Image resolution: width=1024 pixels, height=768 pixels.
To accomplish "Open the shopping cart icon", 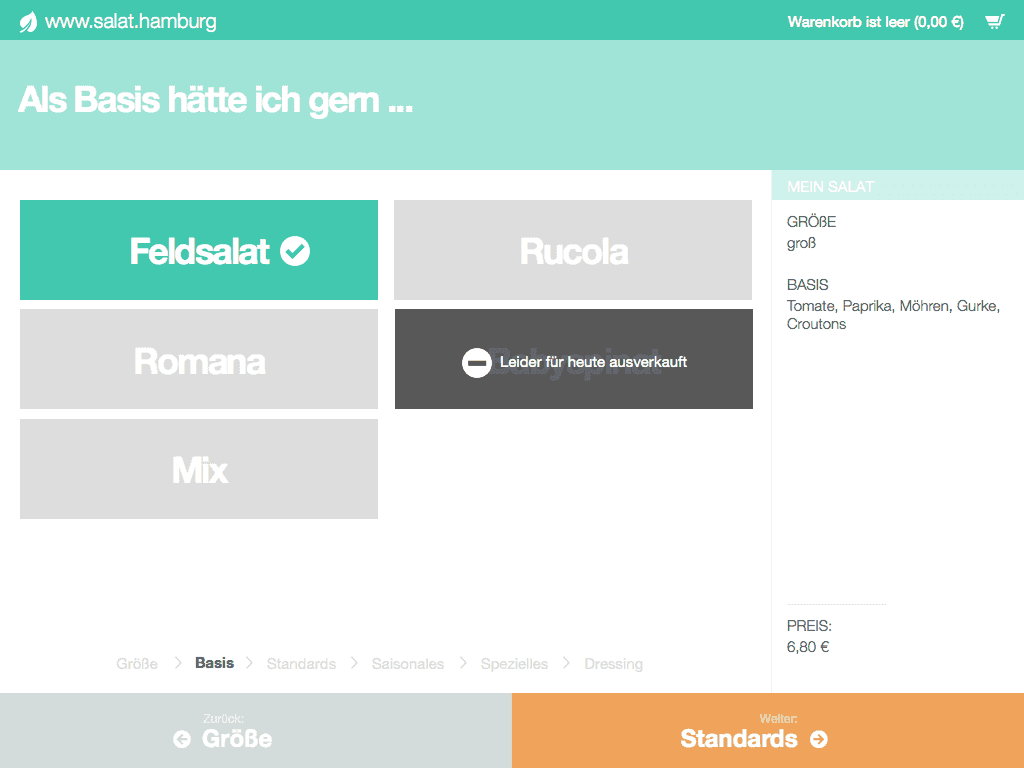I will click(x=995, y=19).
